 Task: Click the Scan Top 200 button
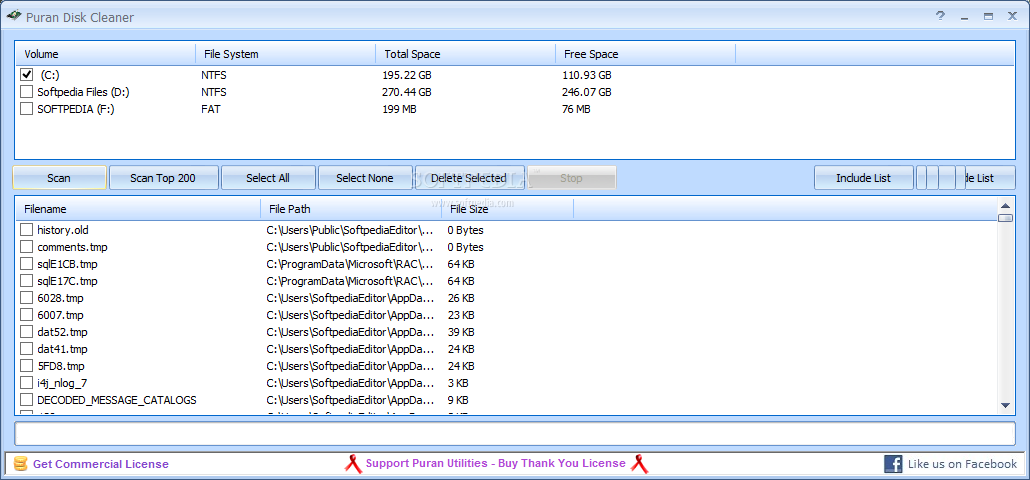pos(163,178)
